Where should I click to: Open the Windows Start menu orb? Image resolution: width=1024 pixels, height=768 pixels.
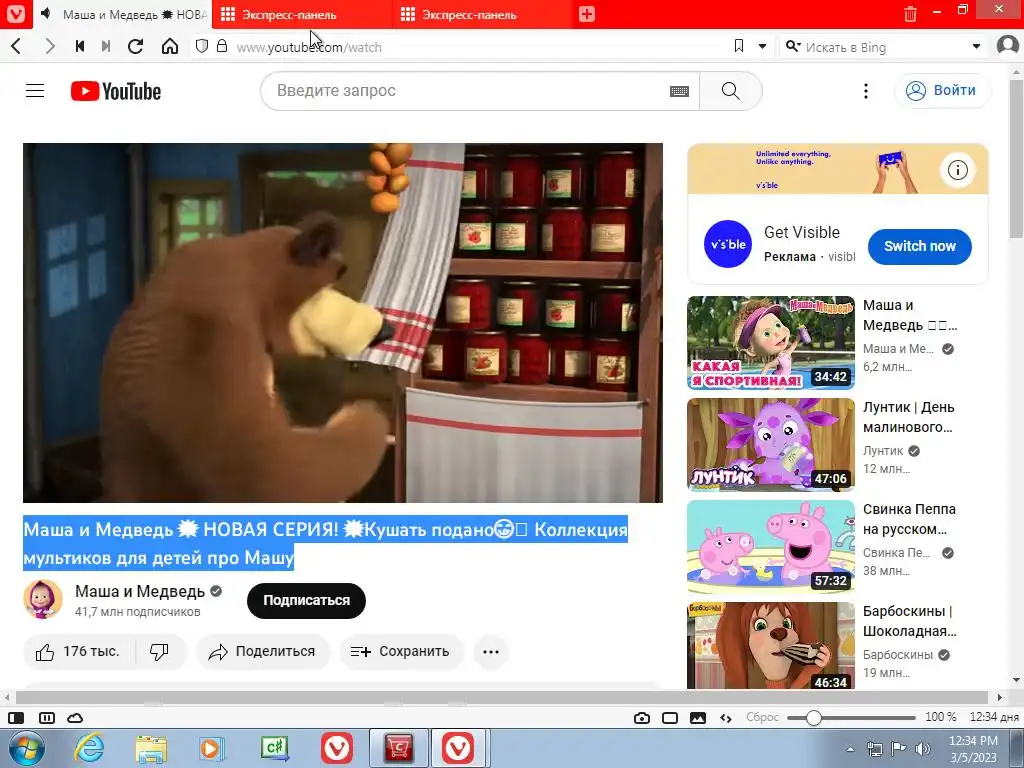(26, 748)
